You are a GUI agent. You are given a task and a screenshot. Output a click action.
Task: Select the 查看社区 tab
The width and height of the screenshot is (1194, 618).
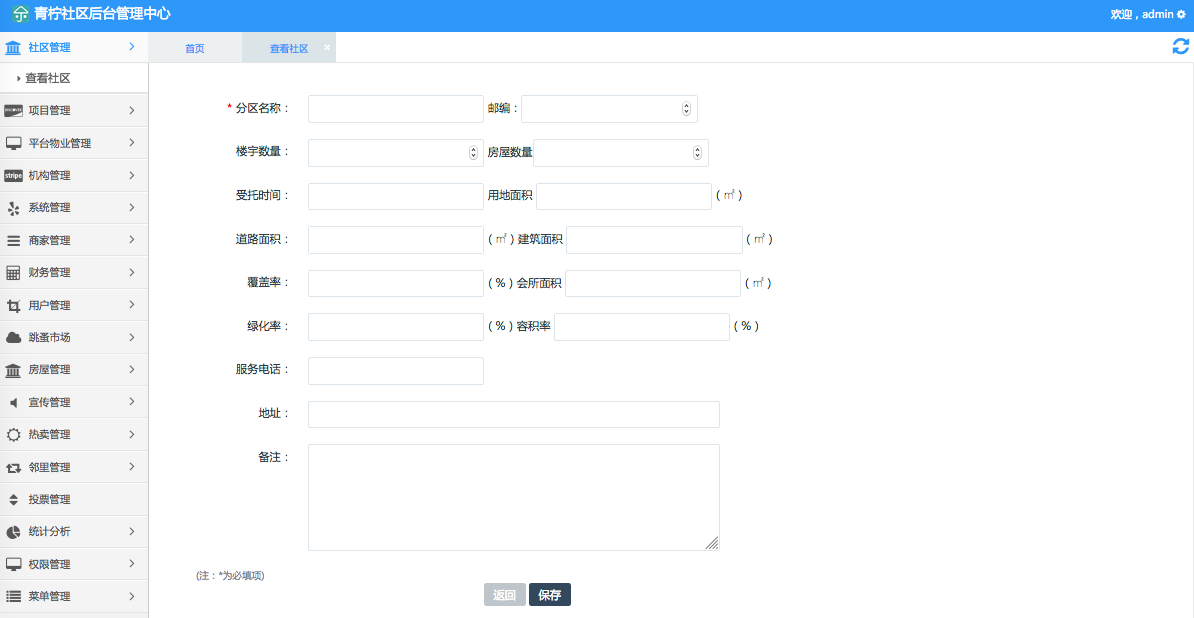tap(289, 48)
